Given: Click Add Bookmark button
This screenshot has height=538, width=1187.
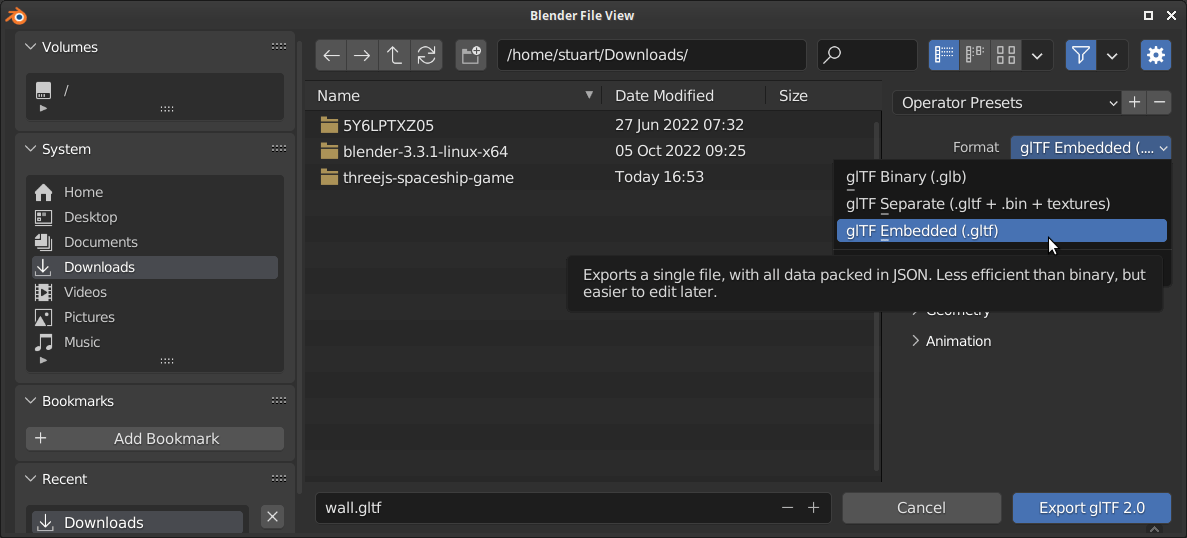Looking at the screenshot, I should (x=154, y=438).
